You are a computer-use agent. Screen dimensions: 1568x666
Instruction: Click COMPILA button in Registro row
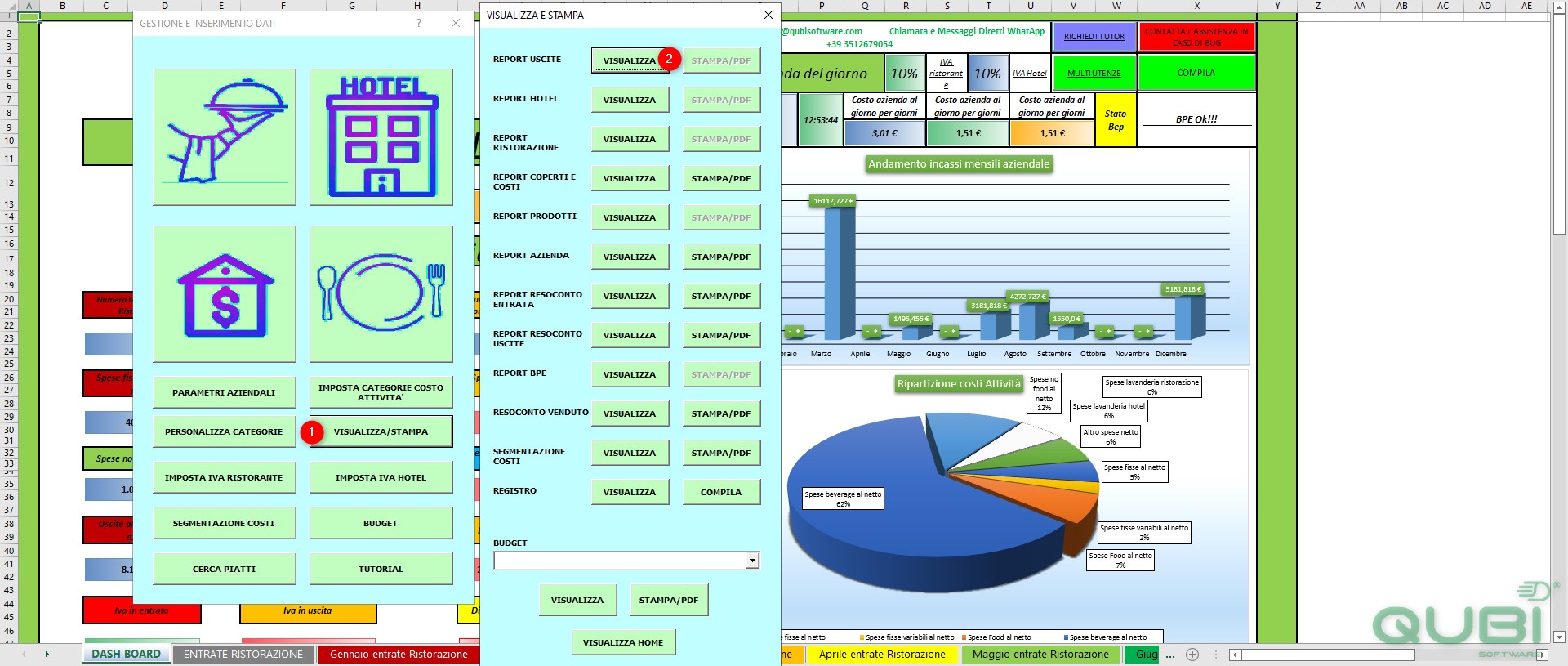click(x=721, y=492)
